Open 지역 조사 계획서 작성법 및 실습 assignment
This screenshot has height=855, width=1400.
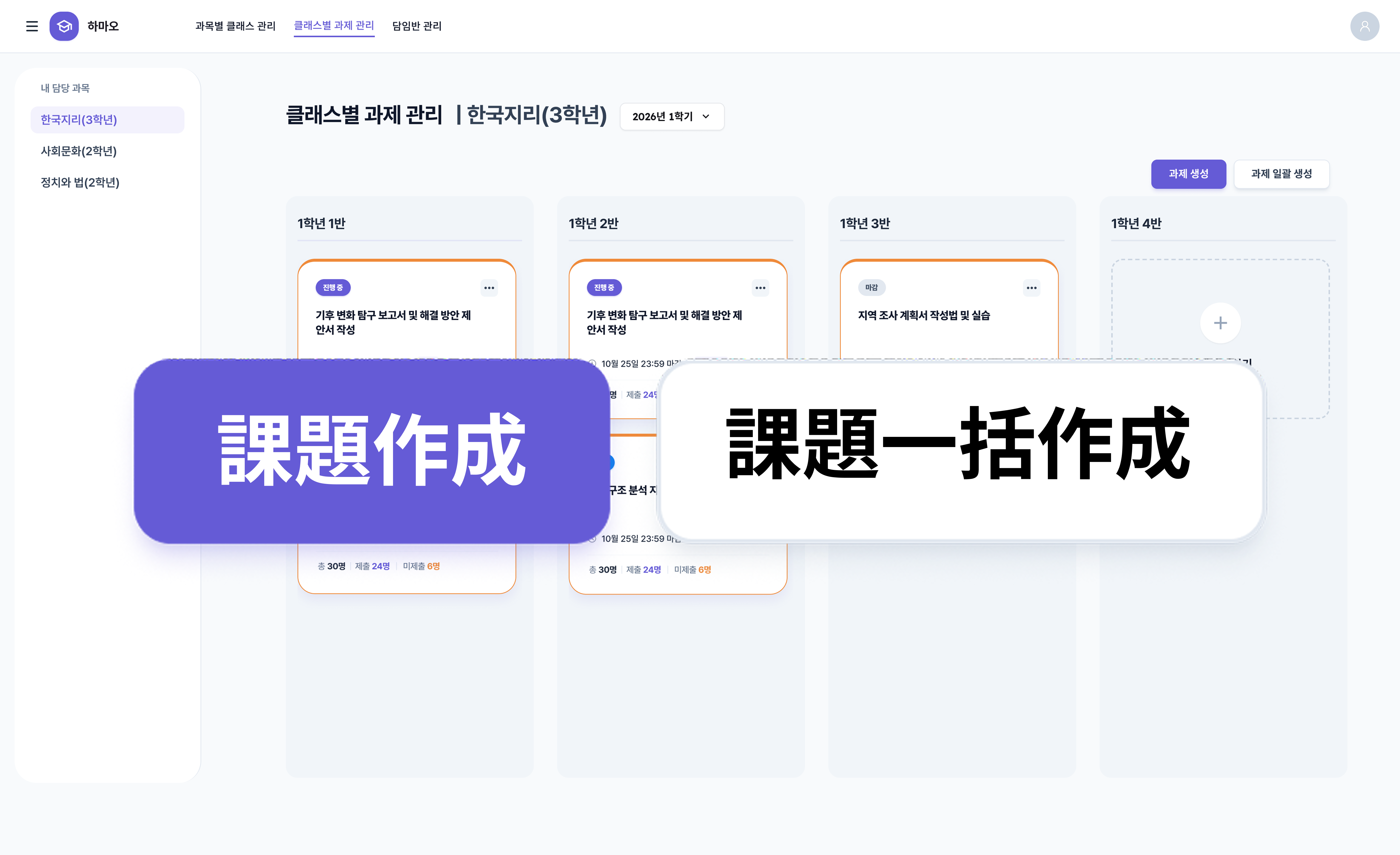[x=924, y=315]
